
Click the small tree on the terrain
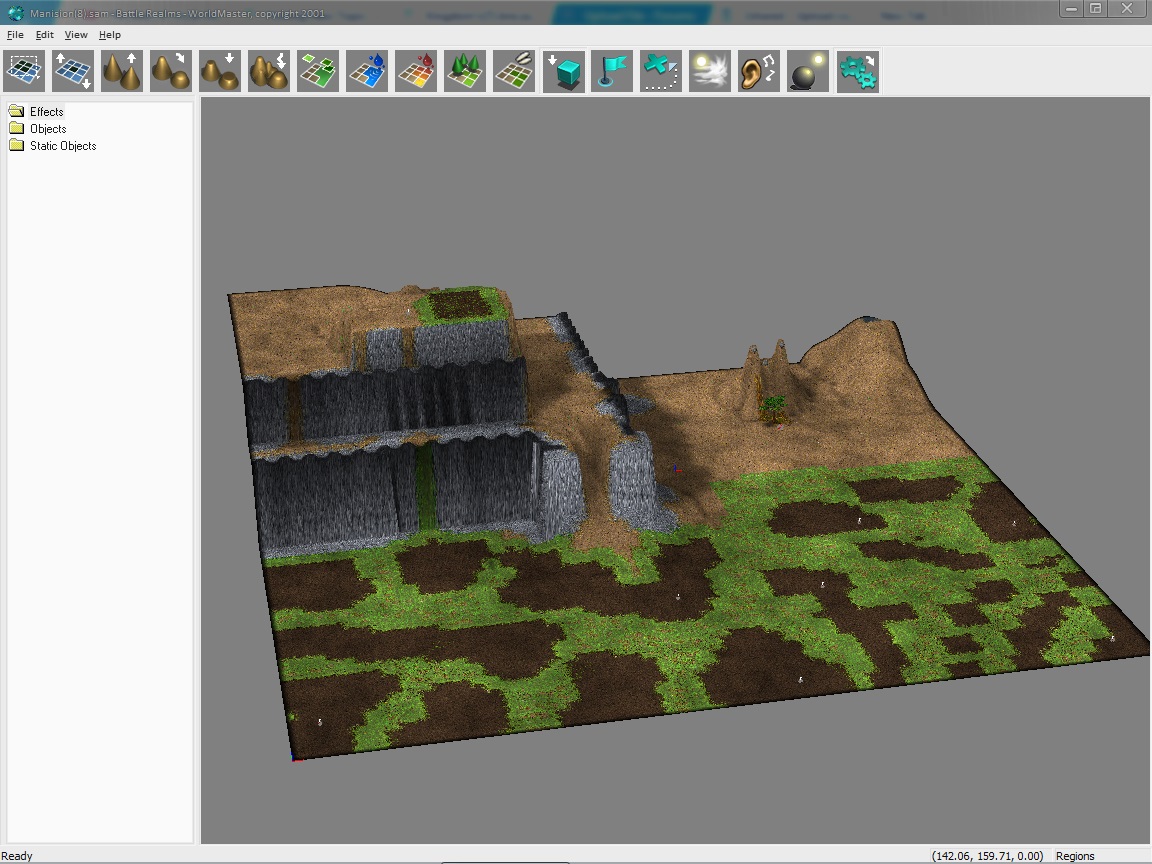[x=772, y=408]
